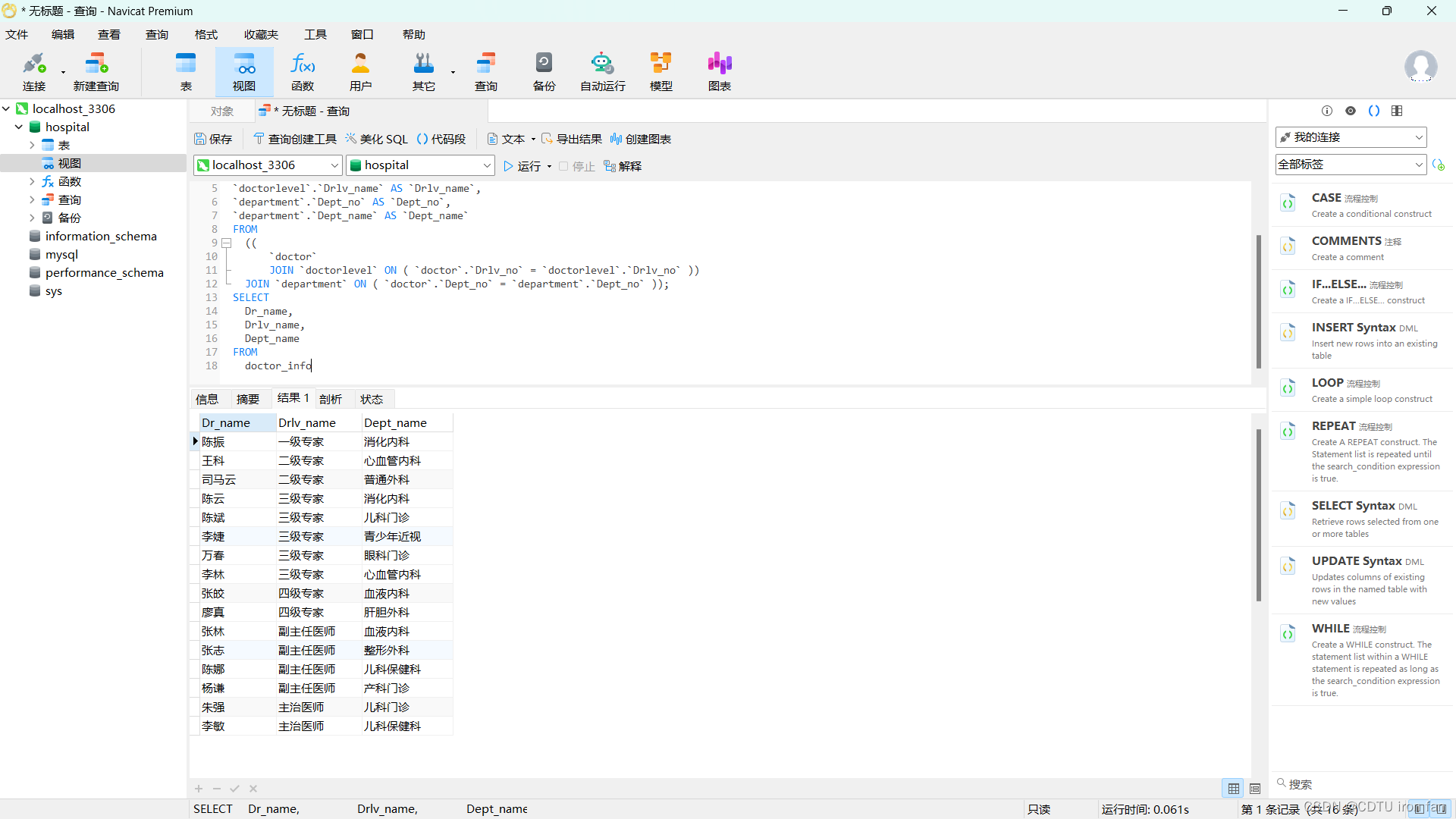Open the hospital database dropdown
Screen dimensions: 1456x819
coord(420,165)
